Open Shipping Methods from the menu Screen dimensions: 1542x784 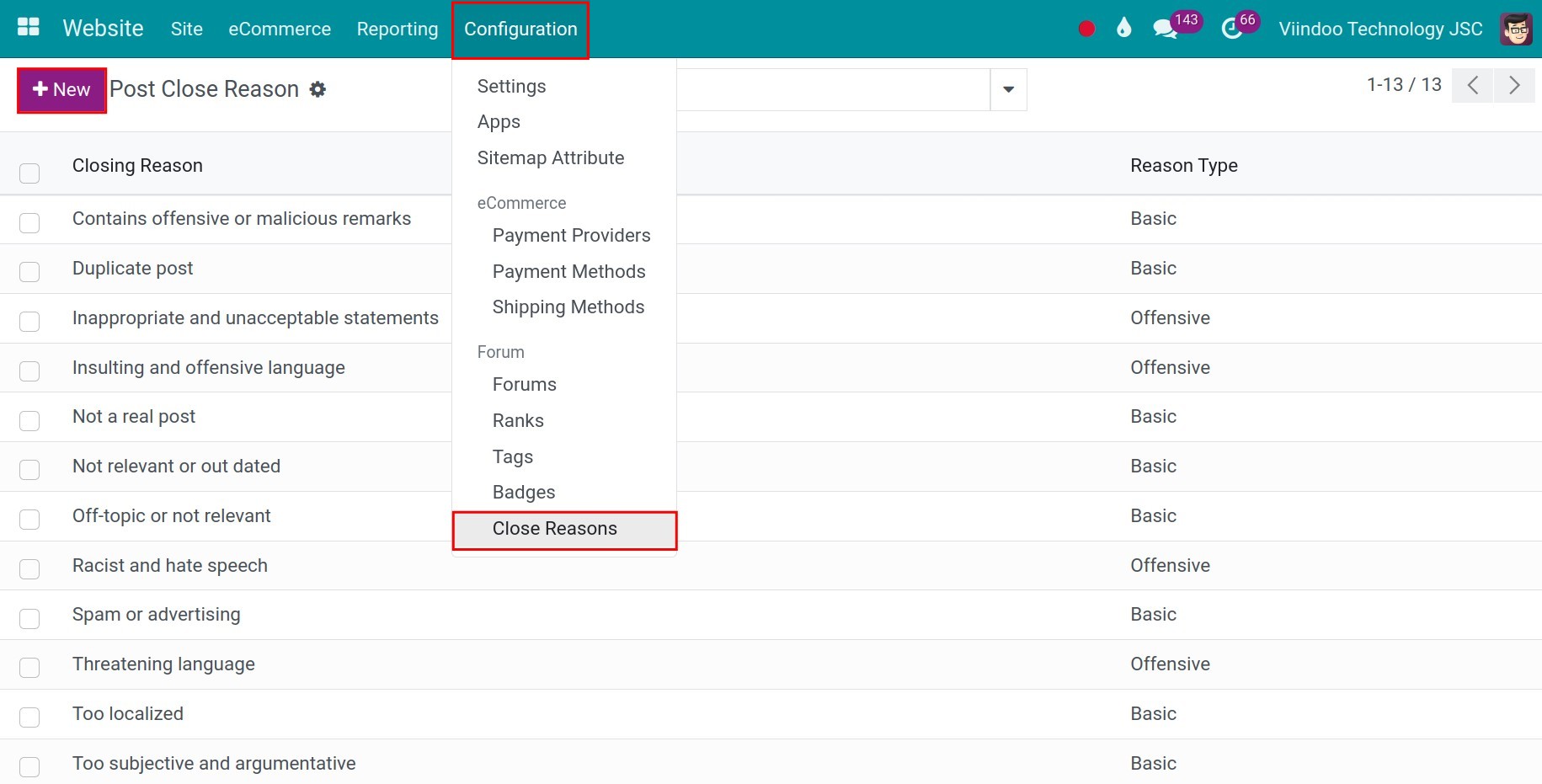point(568,307)
